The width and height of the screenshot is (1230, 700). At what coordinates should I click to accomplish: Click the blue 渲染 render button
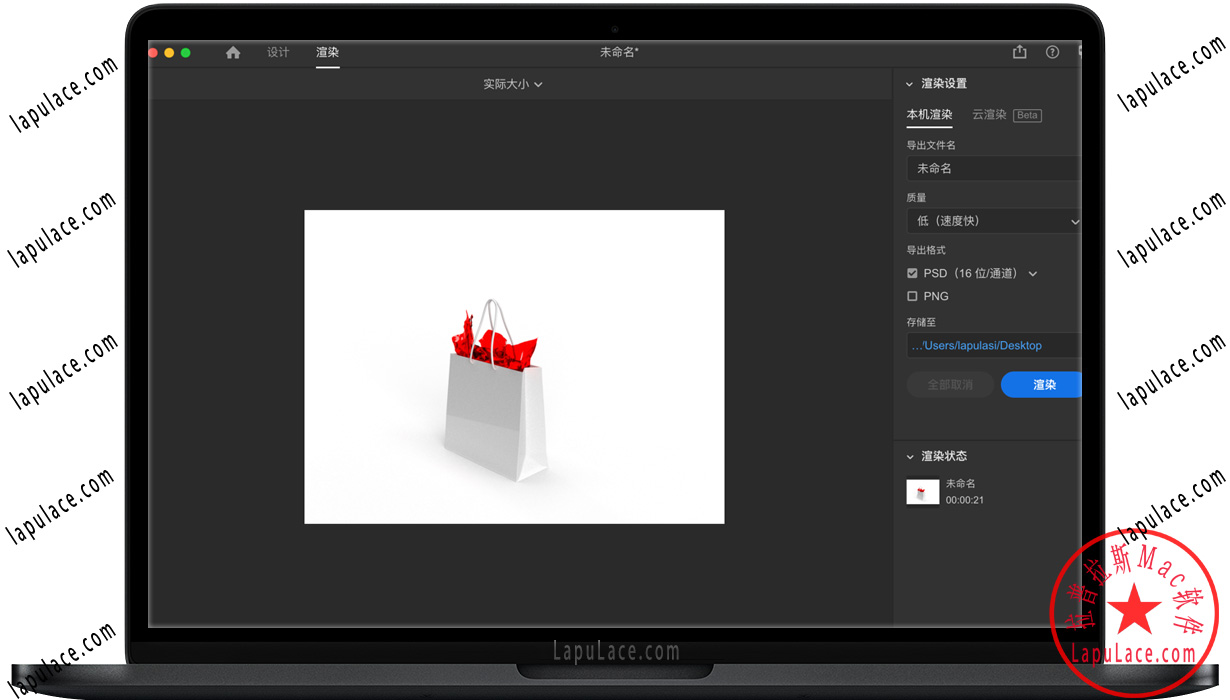click(x=1045, y=384)
